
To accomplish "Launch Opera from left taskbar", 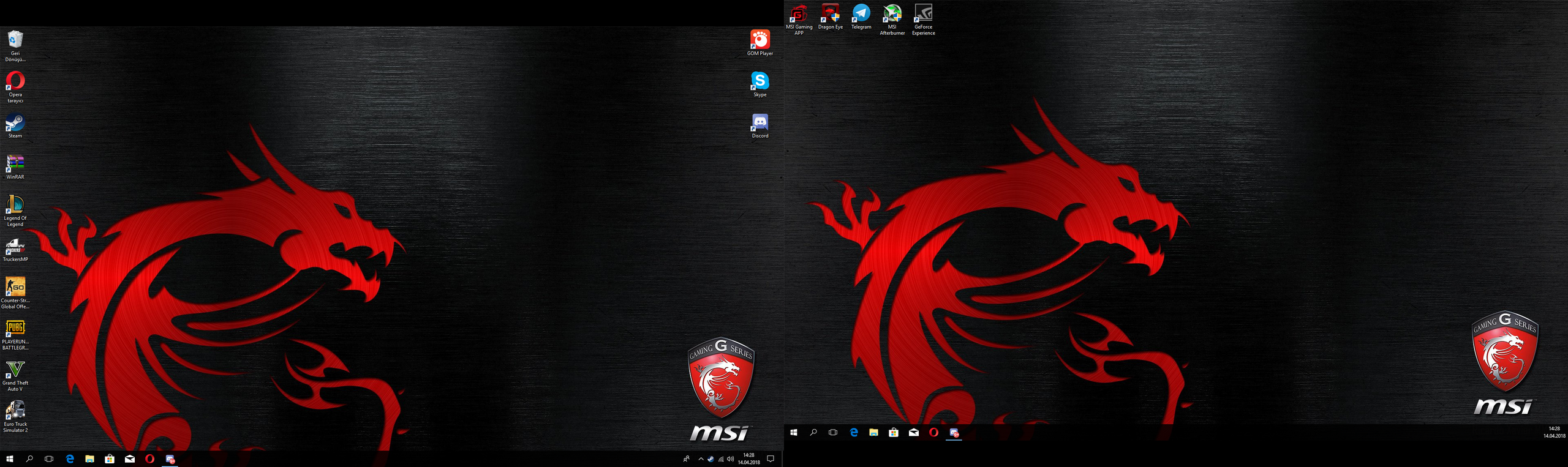I will pos(150,459).
